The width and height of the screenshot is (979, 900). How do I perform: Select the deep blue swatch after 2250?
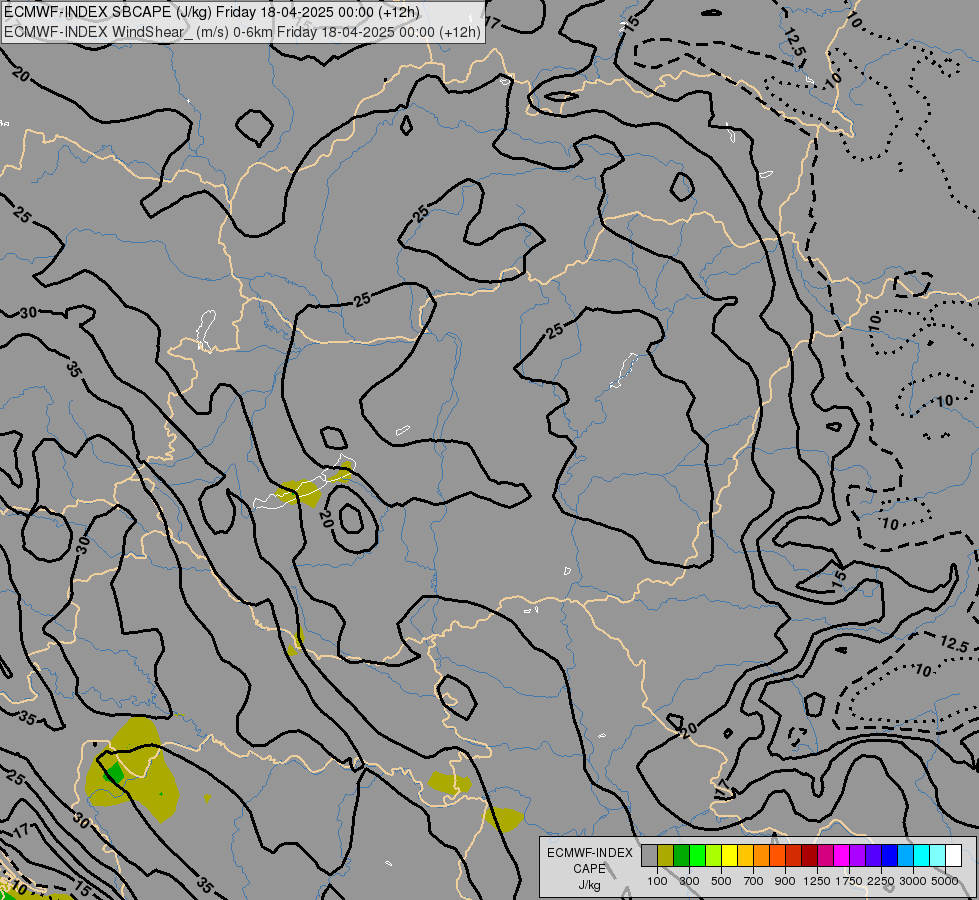(889, 856)
